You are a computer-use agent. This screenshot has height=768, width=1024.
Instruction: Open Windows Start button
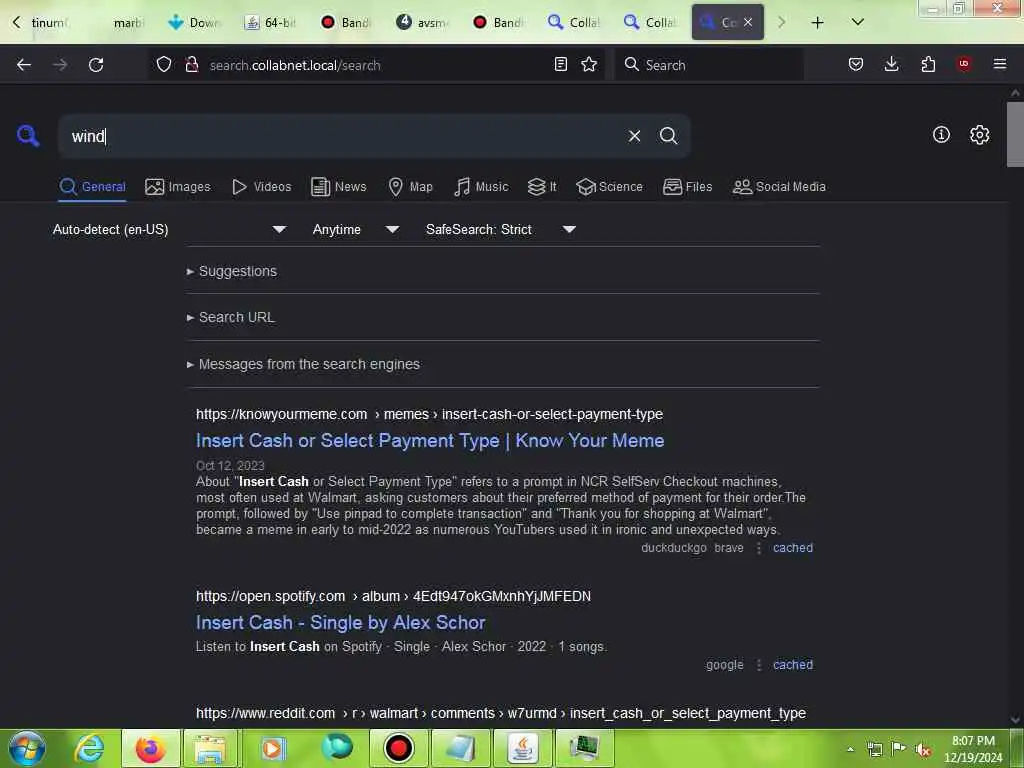pos(27,748)
